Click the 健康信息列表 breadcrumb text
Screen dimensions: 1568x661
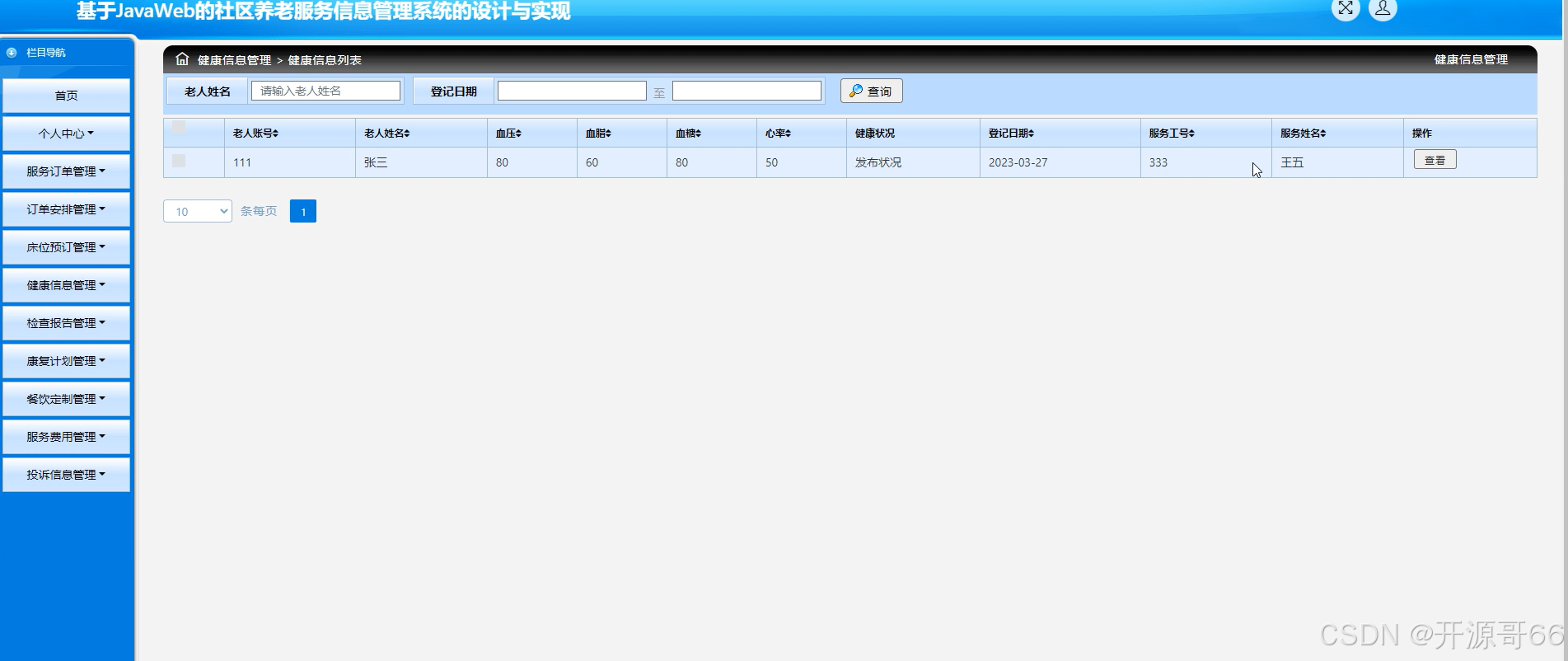pos(325,60)
